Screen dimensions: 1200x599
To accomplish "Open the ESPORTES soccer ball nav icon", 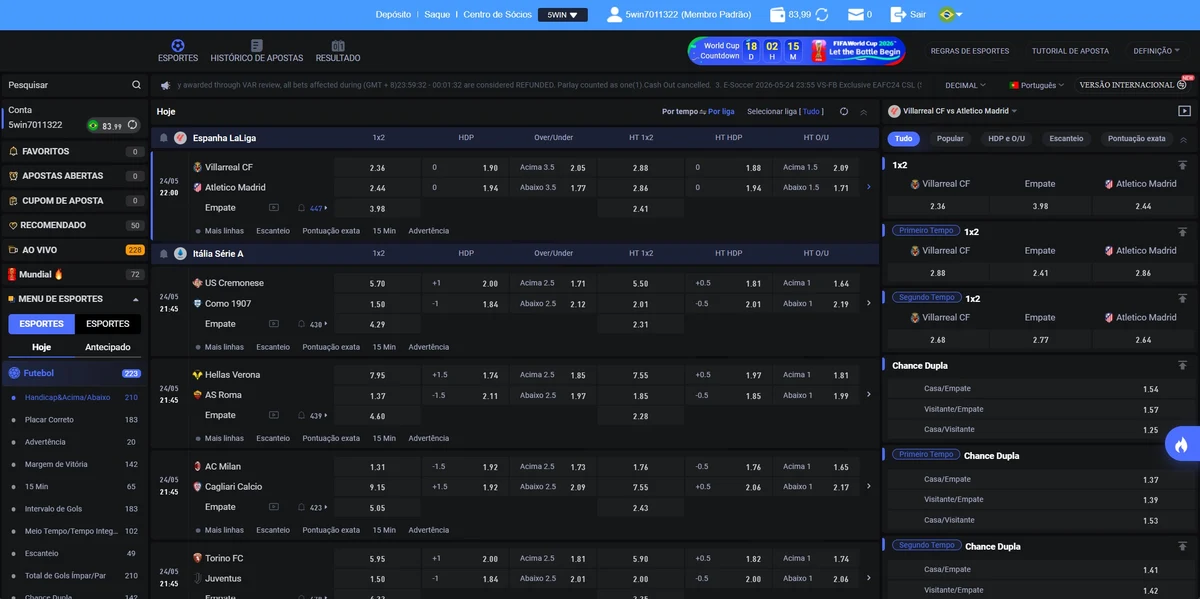I will (x=178, y=45).
